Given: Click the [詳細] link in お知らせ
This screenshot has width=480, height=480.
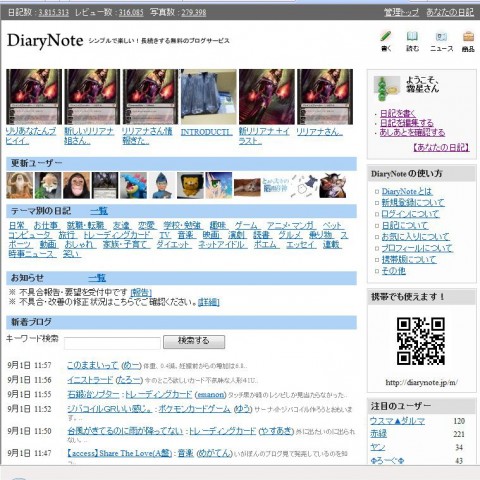Looking at the screenshot, I should (x=209, y=302).
